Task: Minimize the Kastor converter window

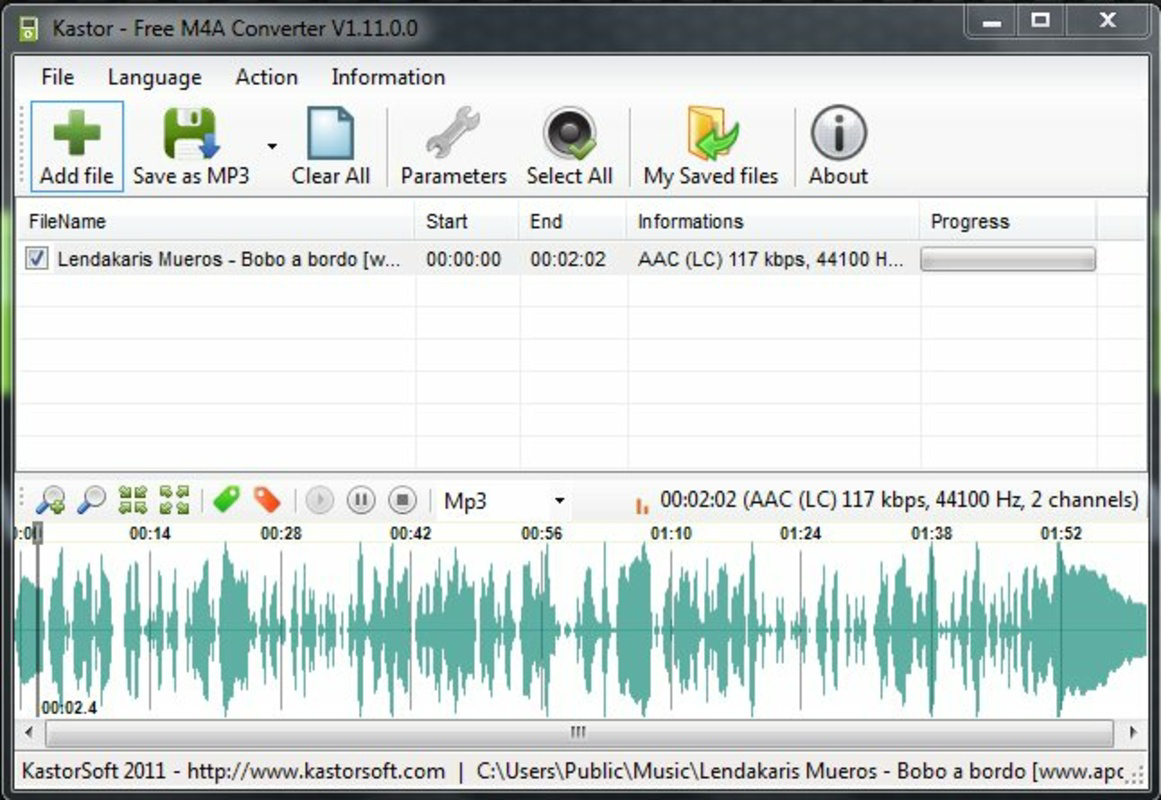Action: tap(991, 21)
